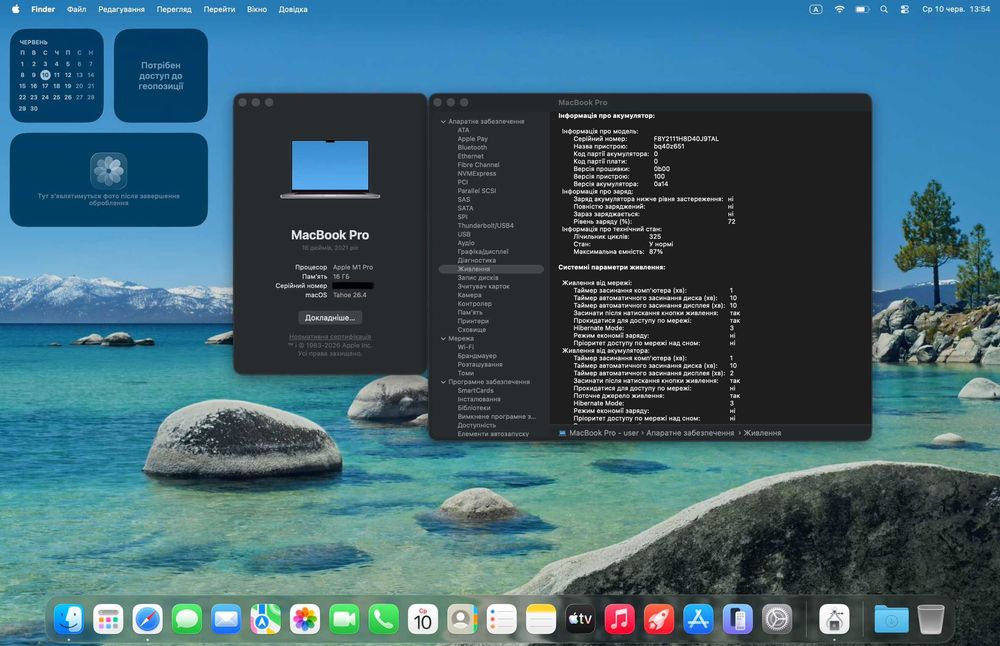Open the Редагування menu

tap(121, 10)
